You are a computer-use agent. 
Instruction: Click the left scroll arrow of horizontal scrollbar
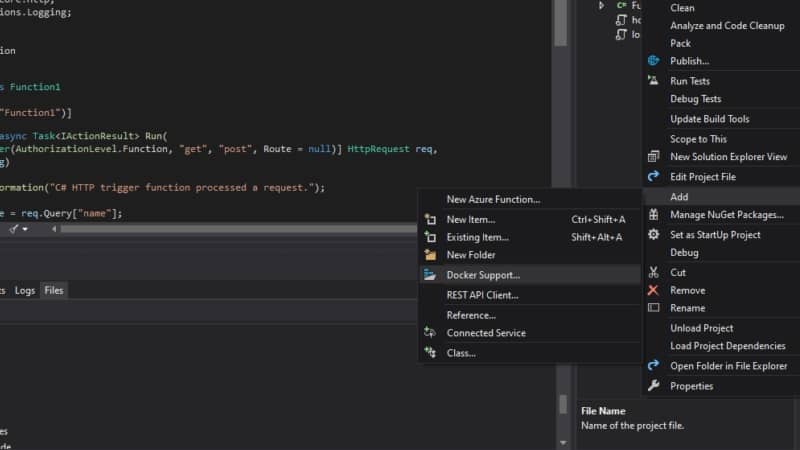click(54, 229)
